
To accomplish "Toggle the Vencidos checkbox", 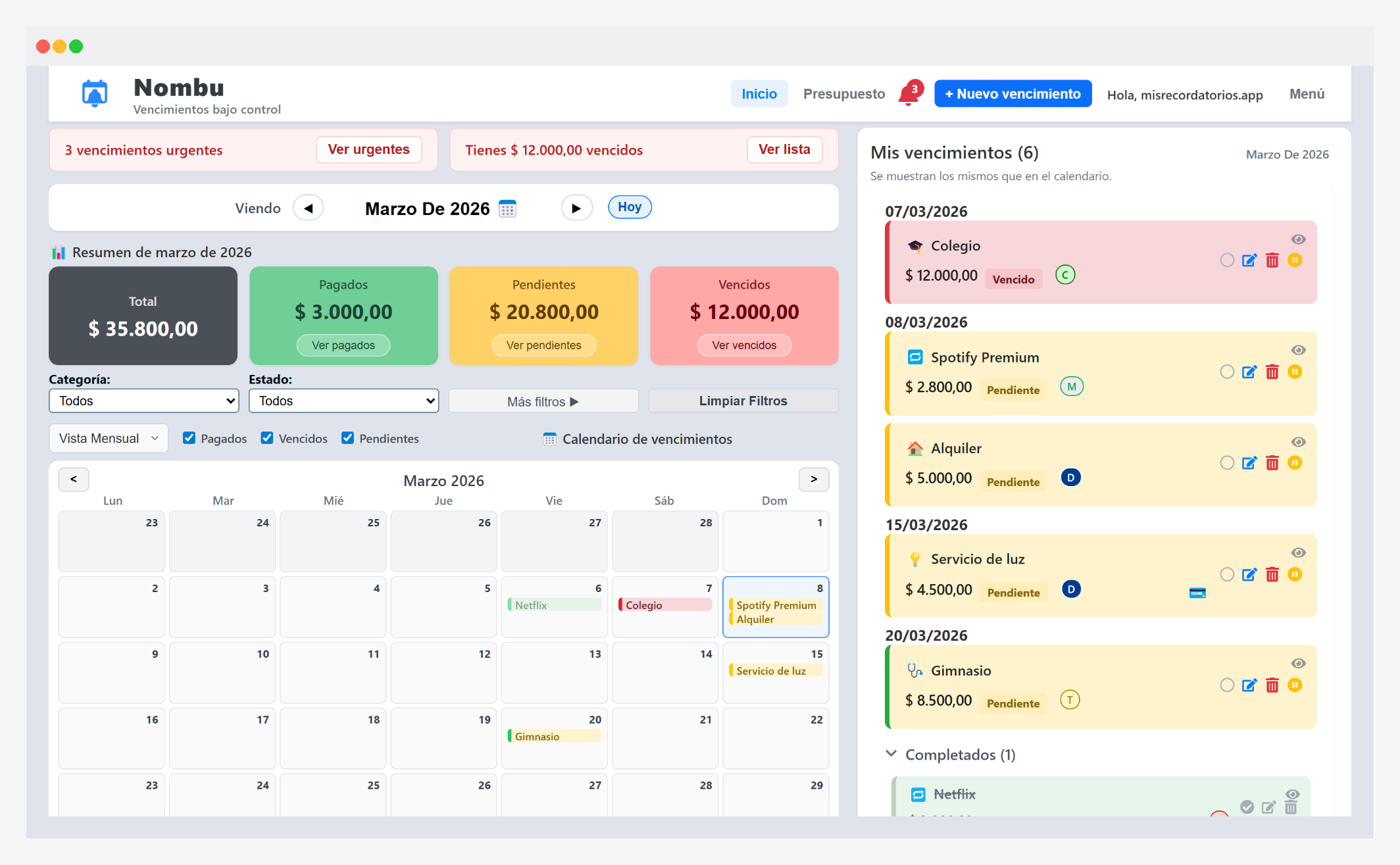I will tap(266, 438).
